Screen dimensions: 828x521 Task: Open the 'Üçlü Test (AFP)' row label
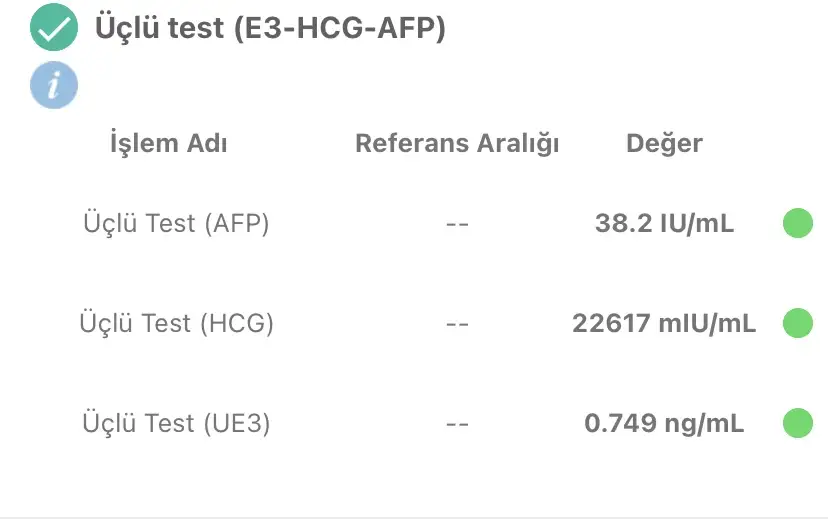176,223
